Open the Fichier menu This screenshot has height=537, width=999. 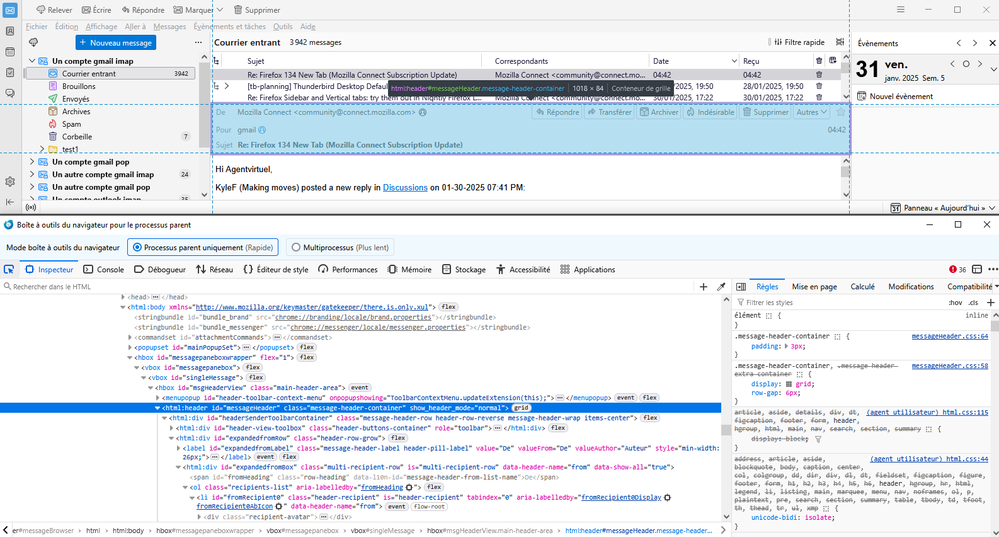tap(36, 27)
